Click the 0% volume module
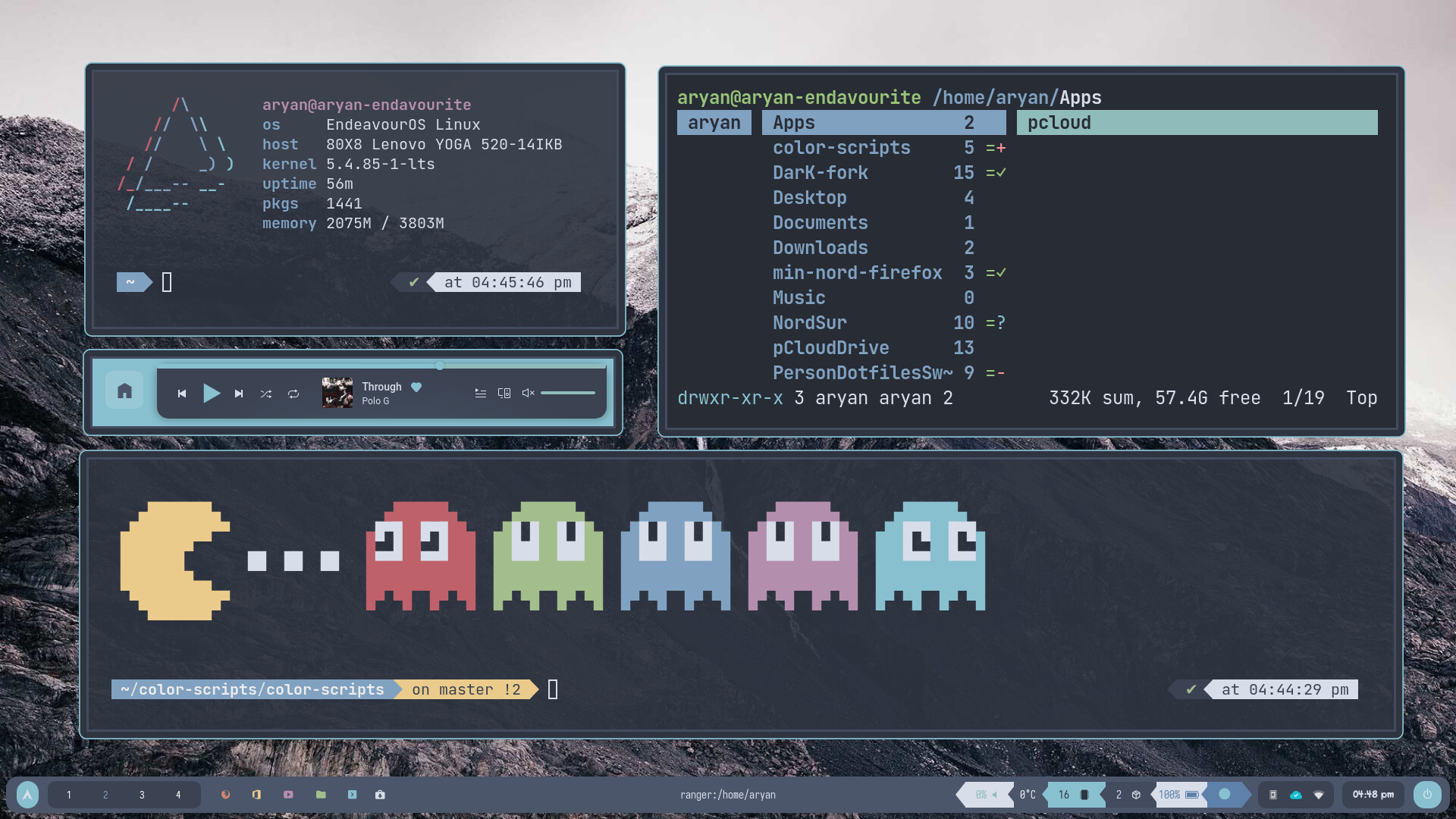The height and width of the screenshot is (819, 1456). (986, 795)
